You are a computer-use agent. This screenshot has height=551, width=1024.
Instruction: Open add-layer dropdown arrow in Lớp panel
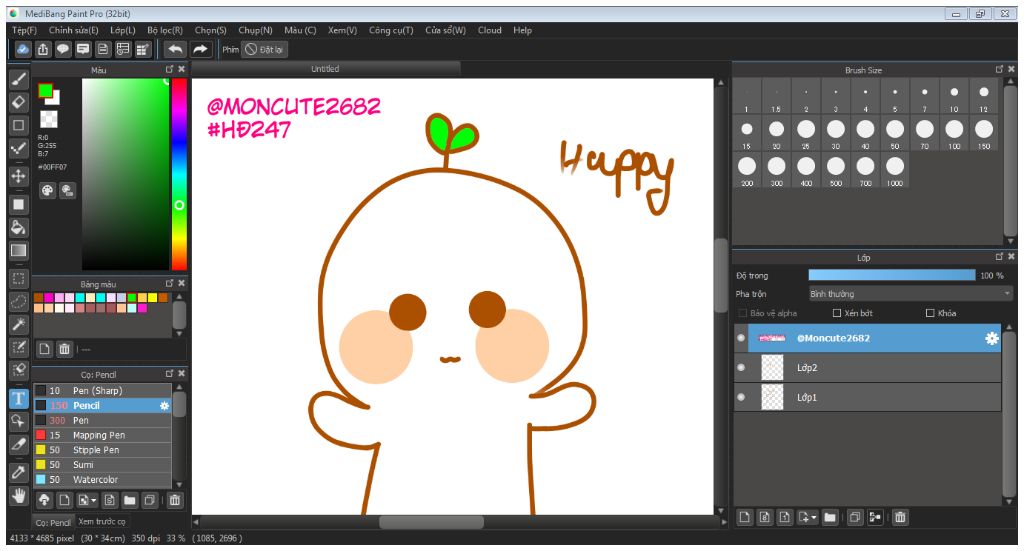point(814,518)
